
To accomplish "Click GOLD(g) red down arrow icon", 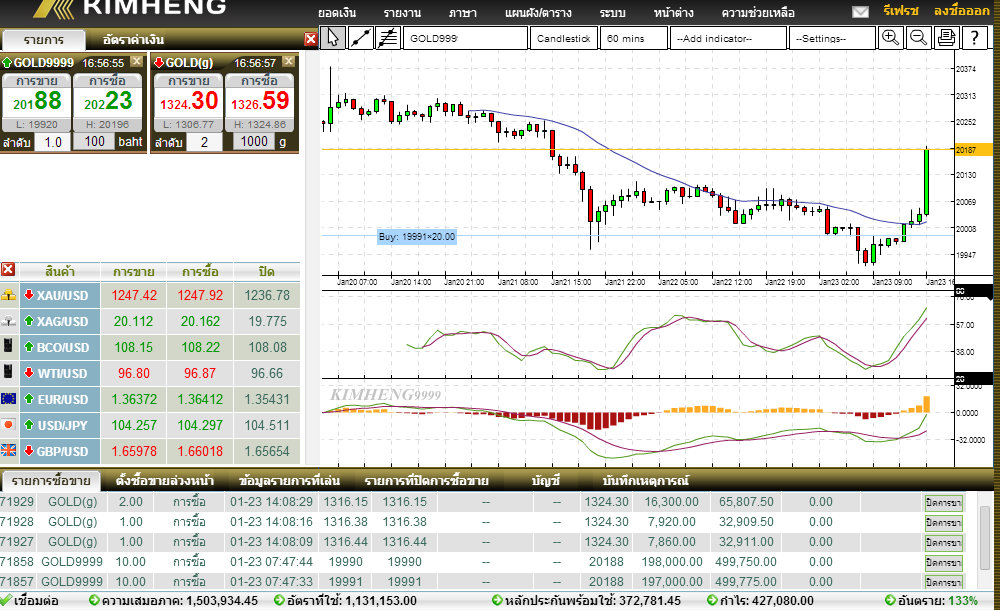I will coord(159,63).
